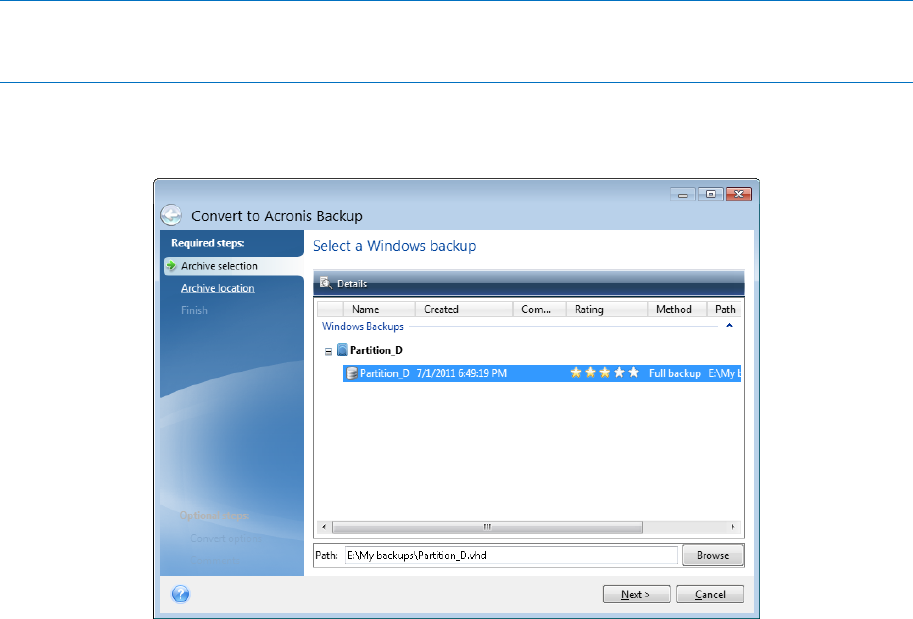The width and height of the screenshot is (913, 619).
Task: Select the 7/1/2011 6:49:19 PM entry
Action: (x=461, y=373)
